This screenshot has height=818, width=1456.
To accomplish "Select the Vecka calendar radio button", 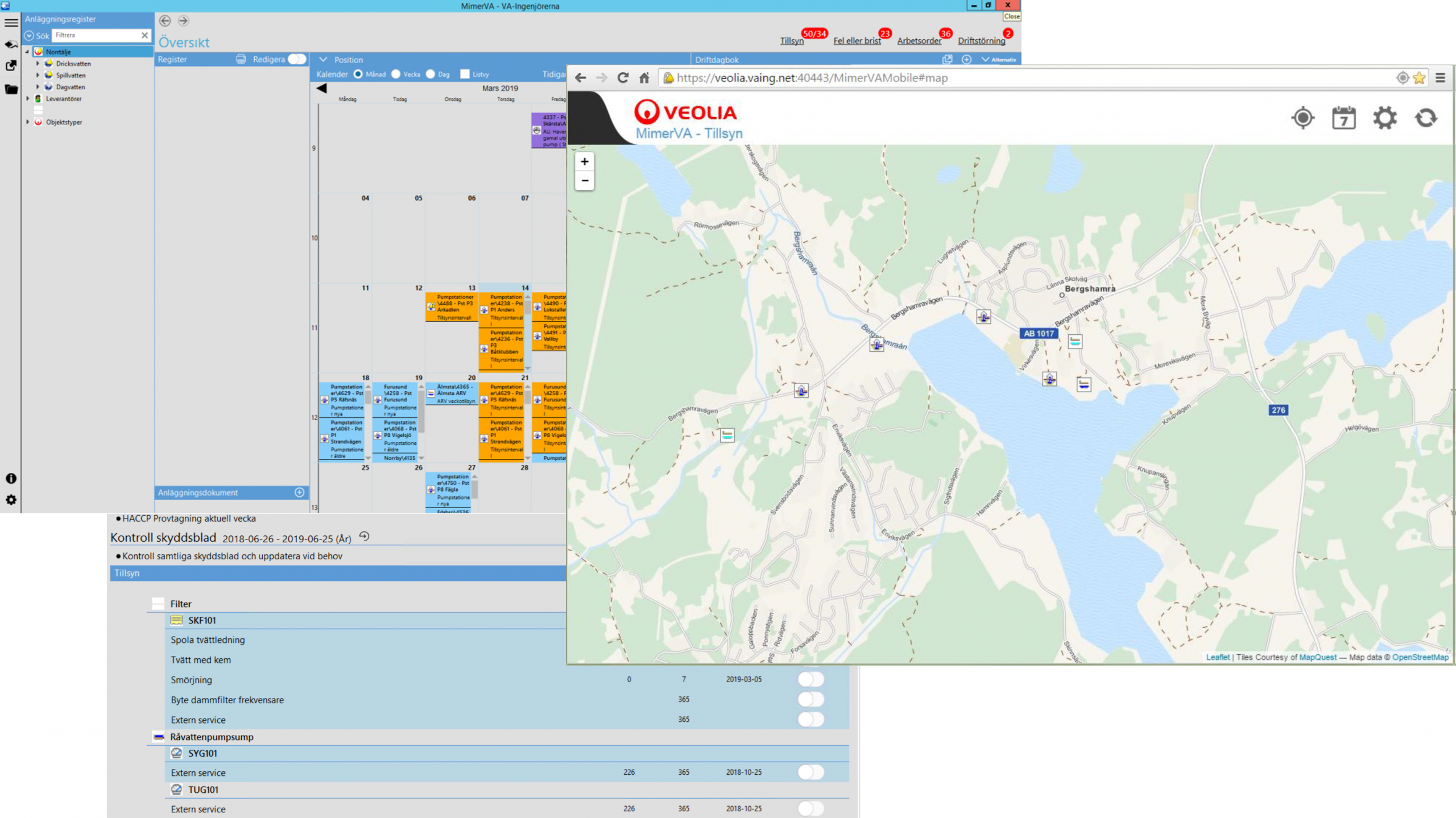I will (x=396, y=74).
